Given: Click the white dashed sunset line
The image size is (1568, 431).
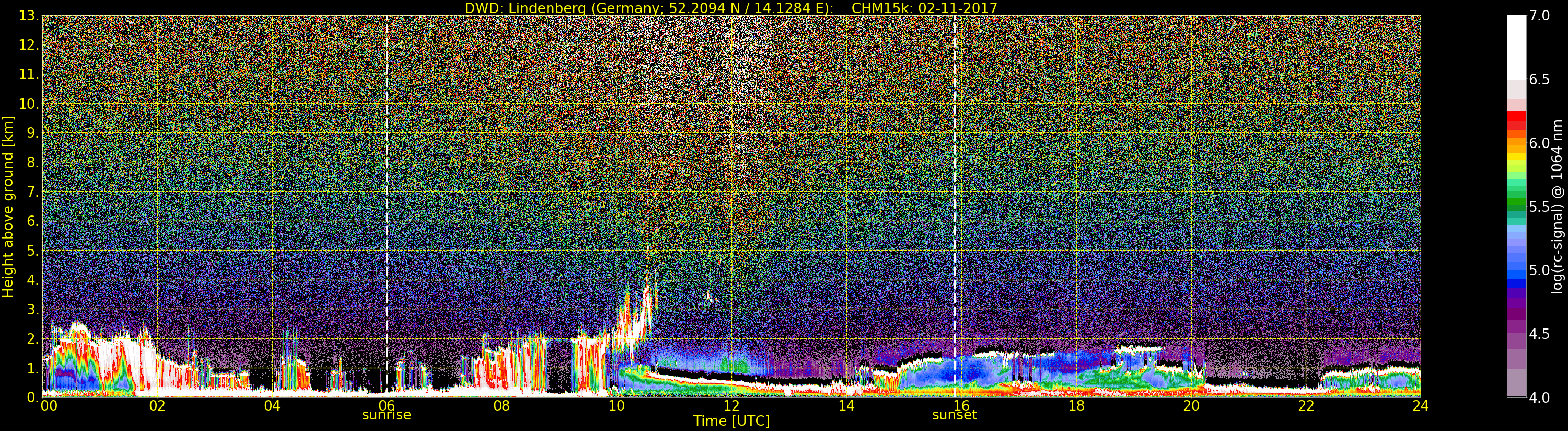Looking at the screenshot, I should point(955,183).
